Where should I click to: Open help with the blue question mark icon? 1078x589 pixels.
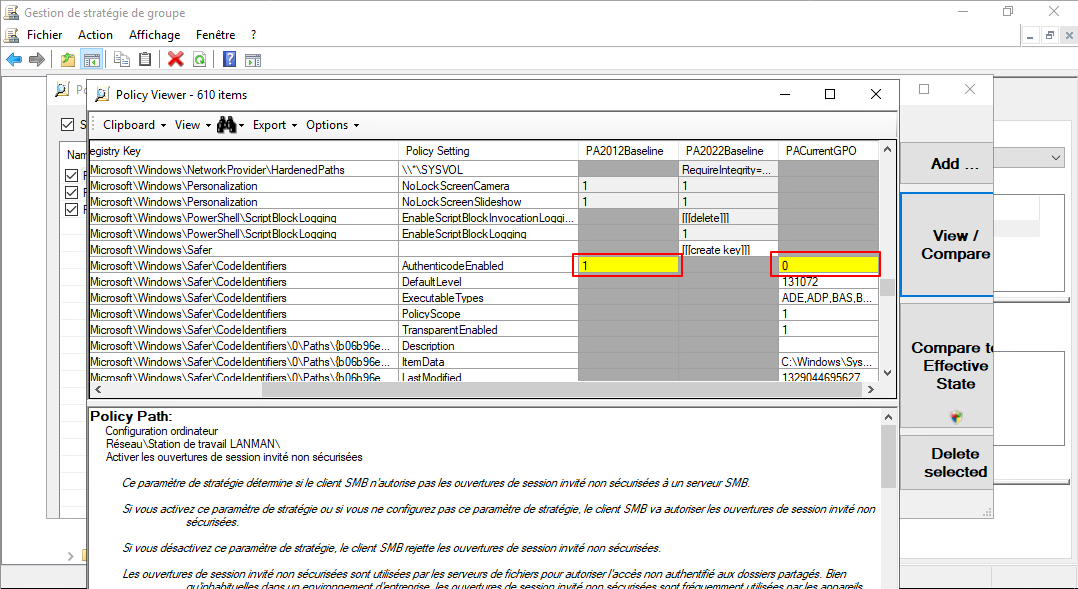230,59
